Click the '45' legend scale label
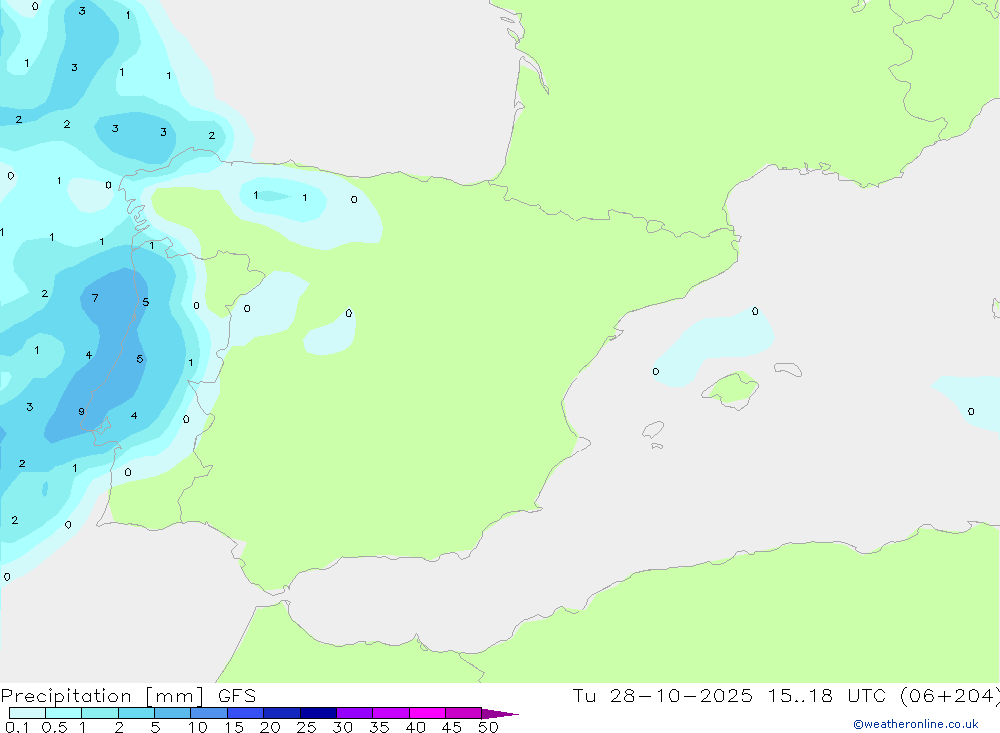The image size is (1000, 733). click(x=452, y=727)
